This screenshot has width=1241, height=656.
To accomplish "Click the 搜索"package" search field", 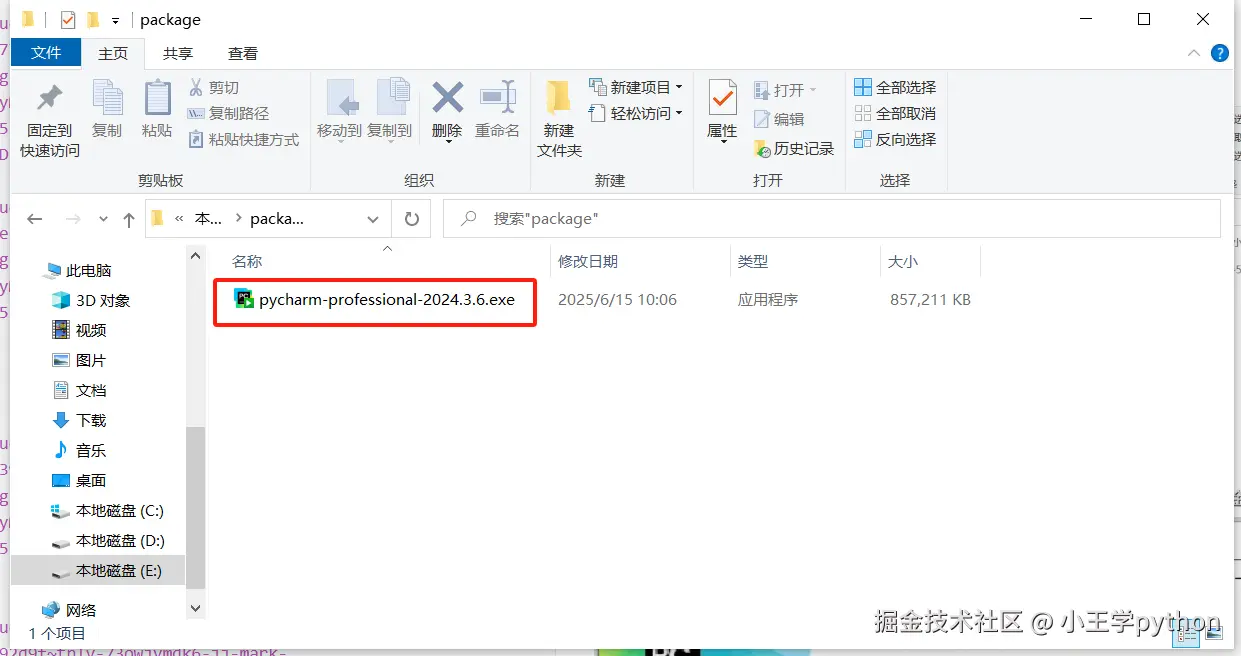I will click(832, 218).
